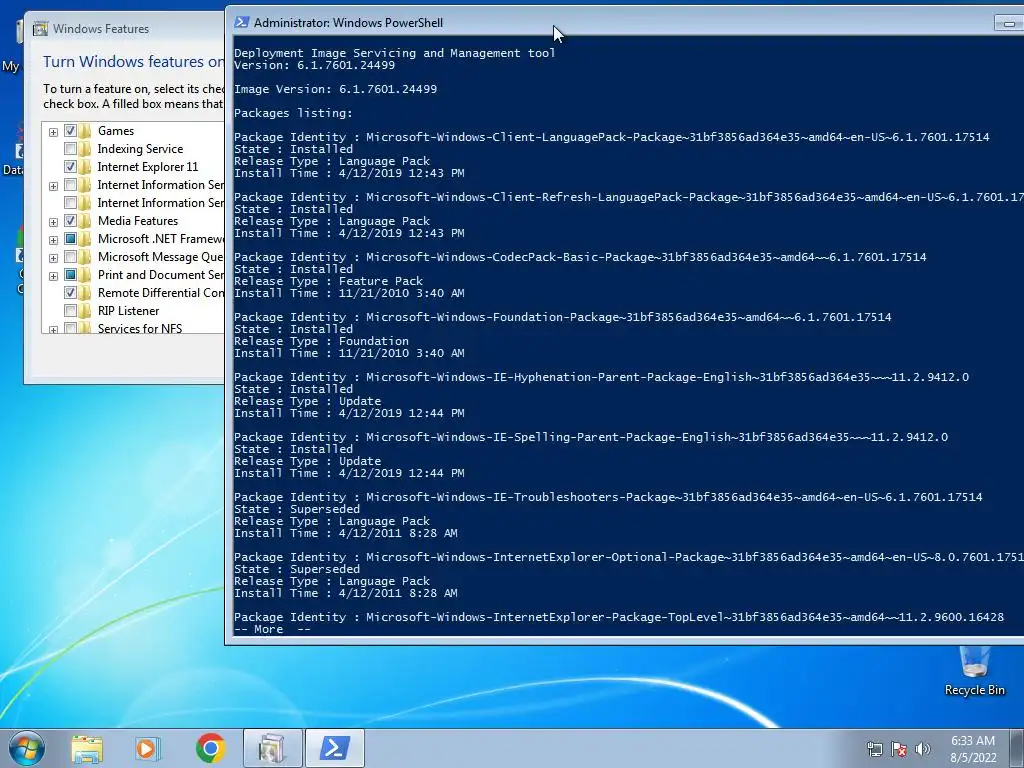This screenshot has width=1024, height=768.
Task: Click the IE-Spelling-Parent-Package identity line
Action: (x=591, y=437)
